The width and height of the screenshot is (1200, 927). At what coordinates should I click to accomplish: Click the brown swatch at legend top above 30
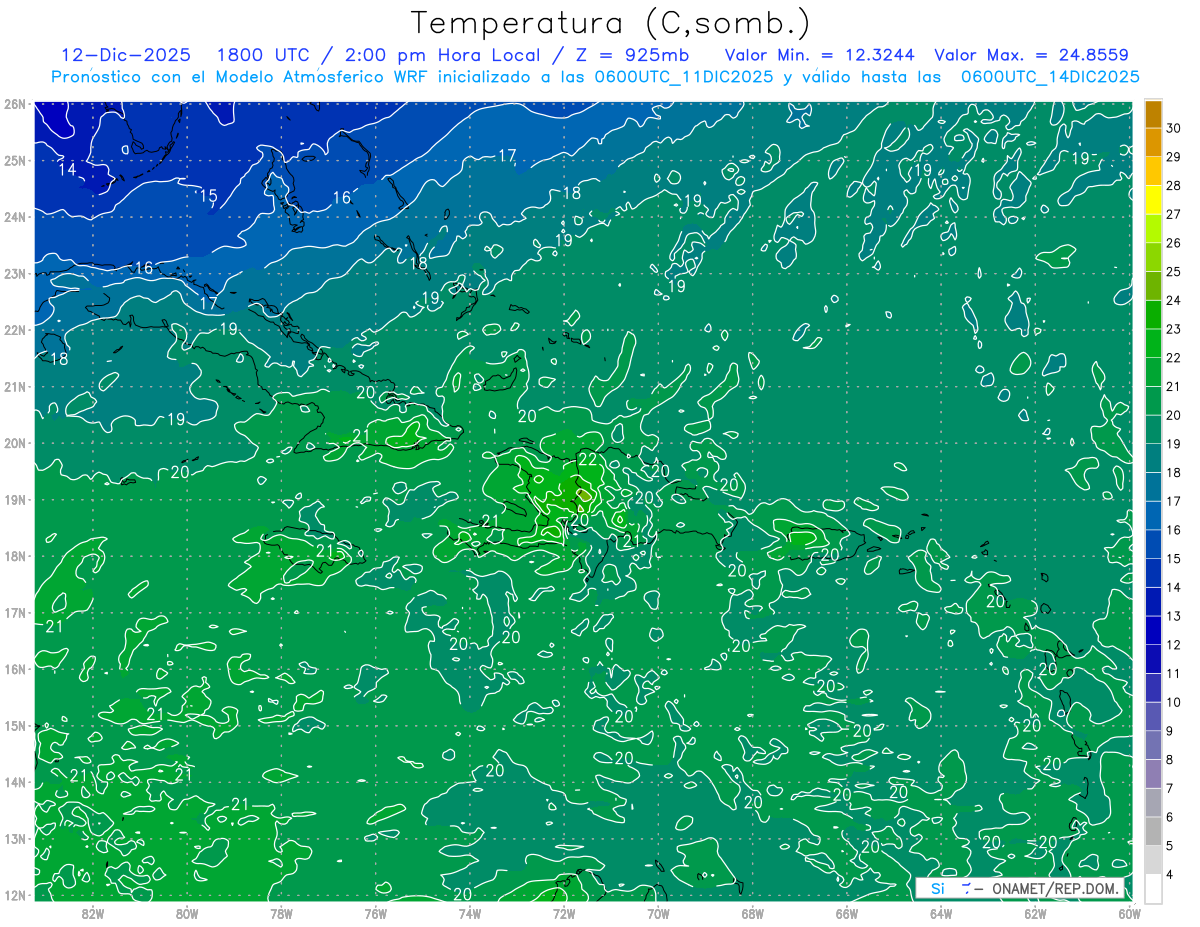point(1153,115)
